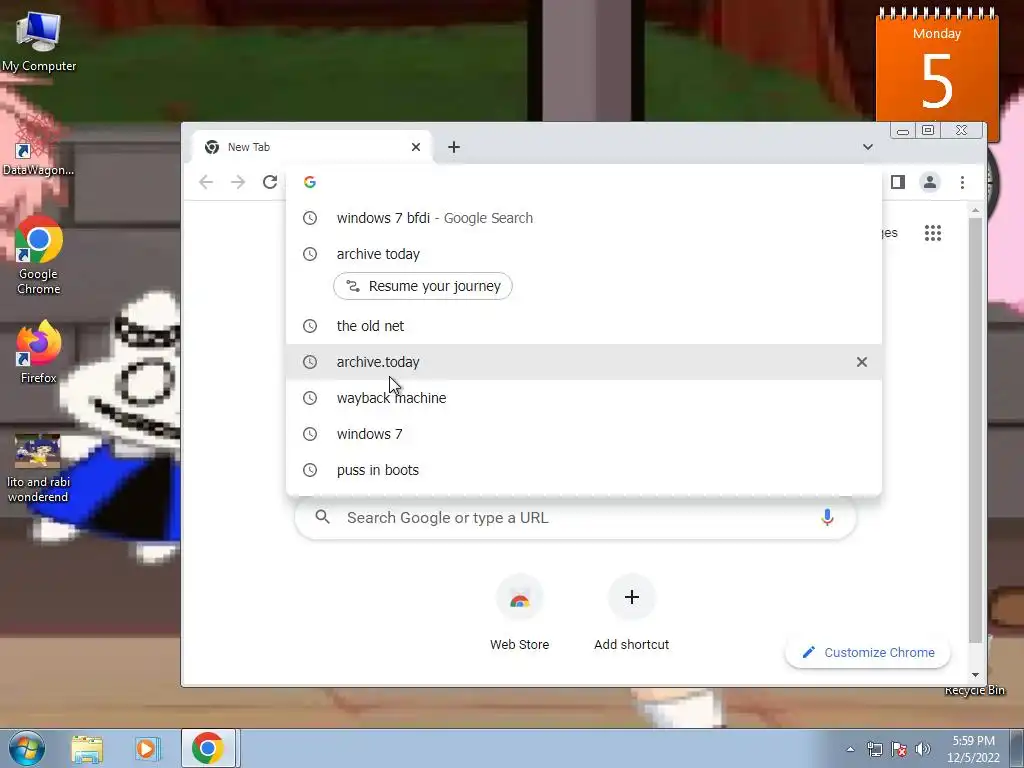Screen dimensions: 1024x768
Task: Close the New Tab tab
Action: [416, 147]
